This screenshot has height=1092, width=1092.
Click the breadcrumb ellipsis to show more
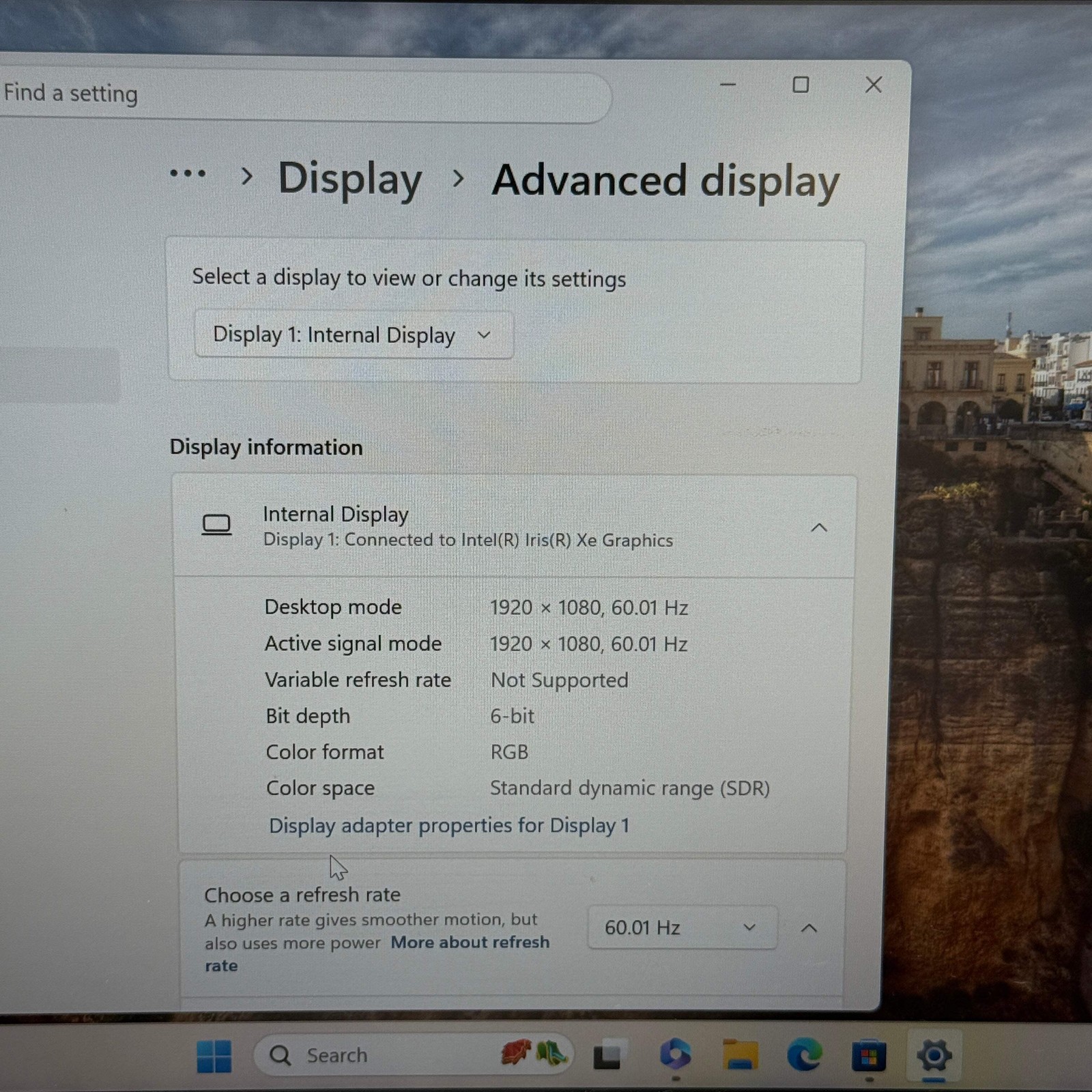pos(188,173)
